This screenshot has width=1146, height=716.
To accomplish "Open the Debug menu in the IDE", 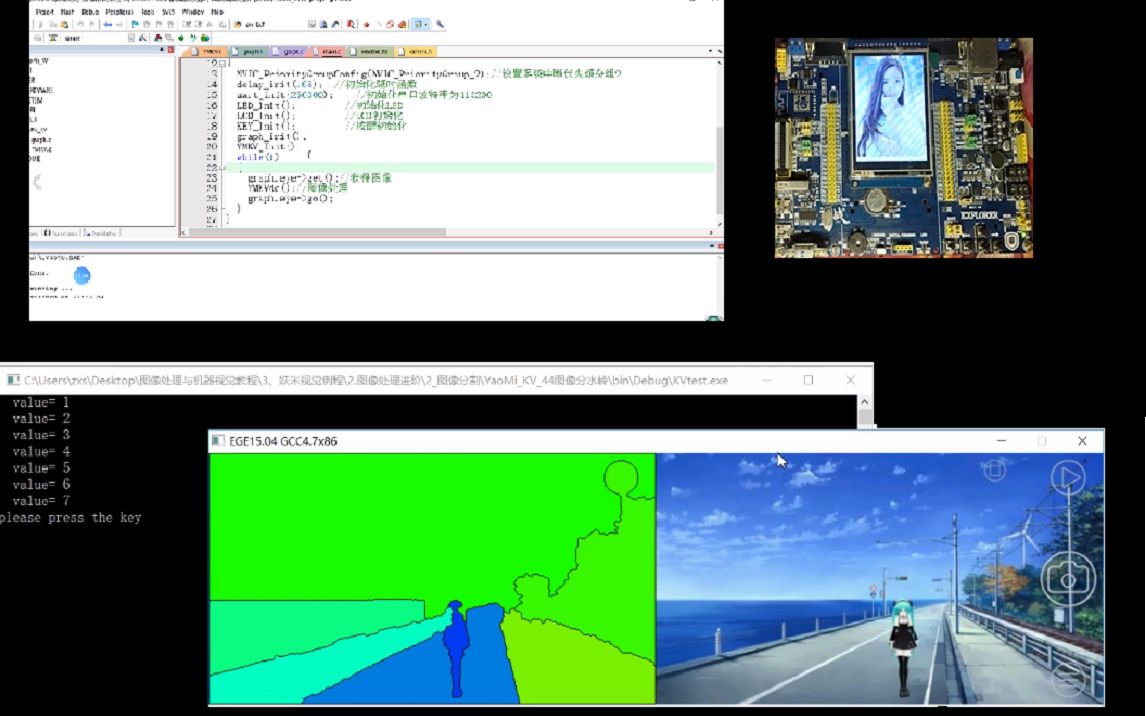I will tap(90, 12).
